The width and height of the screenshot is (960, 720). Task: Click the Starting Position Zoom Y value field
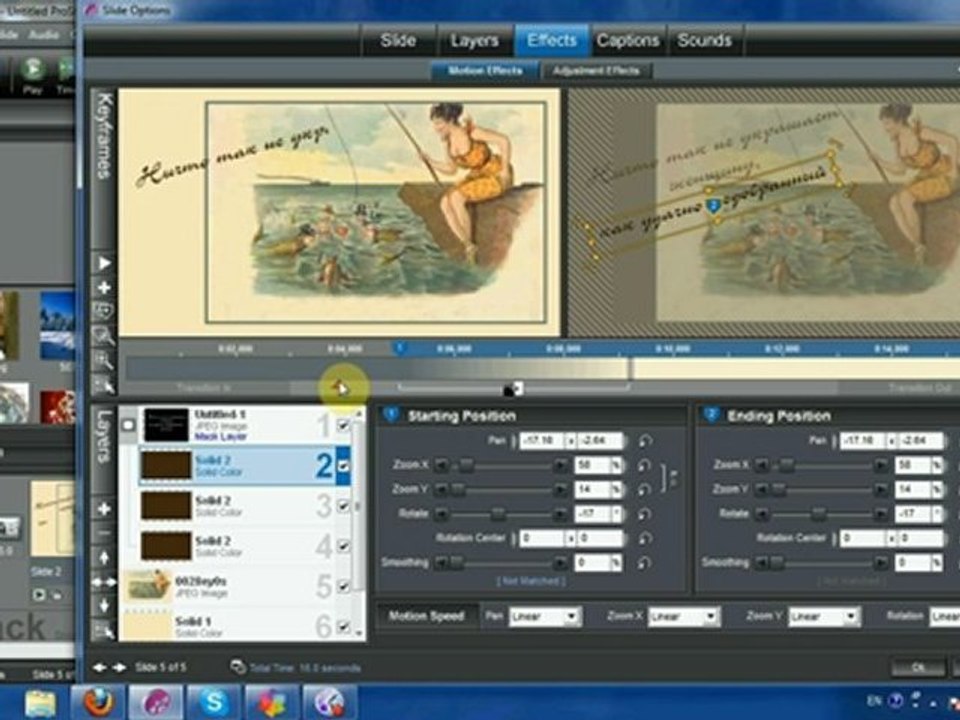[592, 490]
